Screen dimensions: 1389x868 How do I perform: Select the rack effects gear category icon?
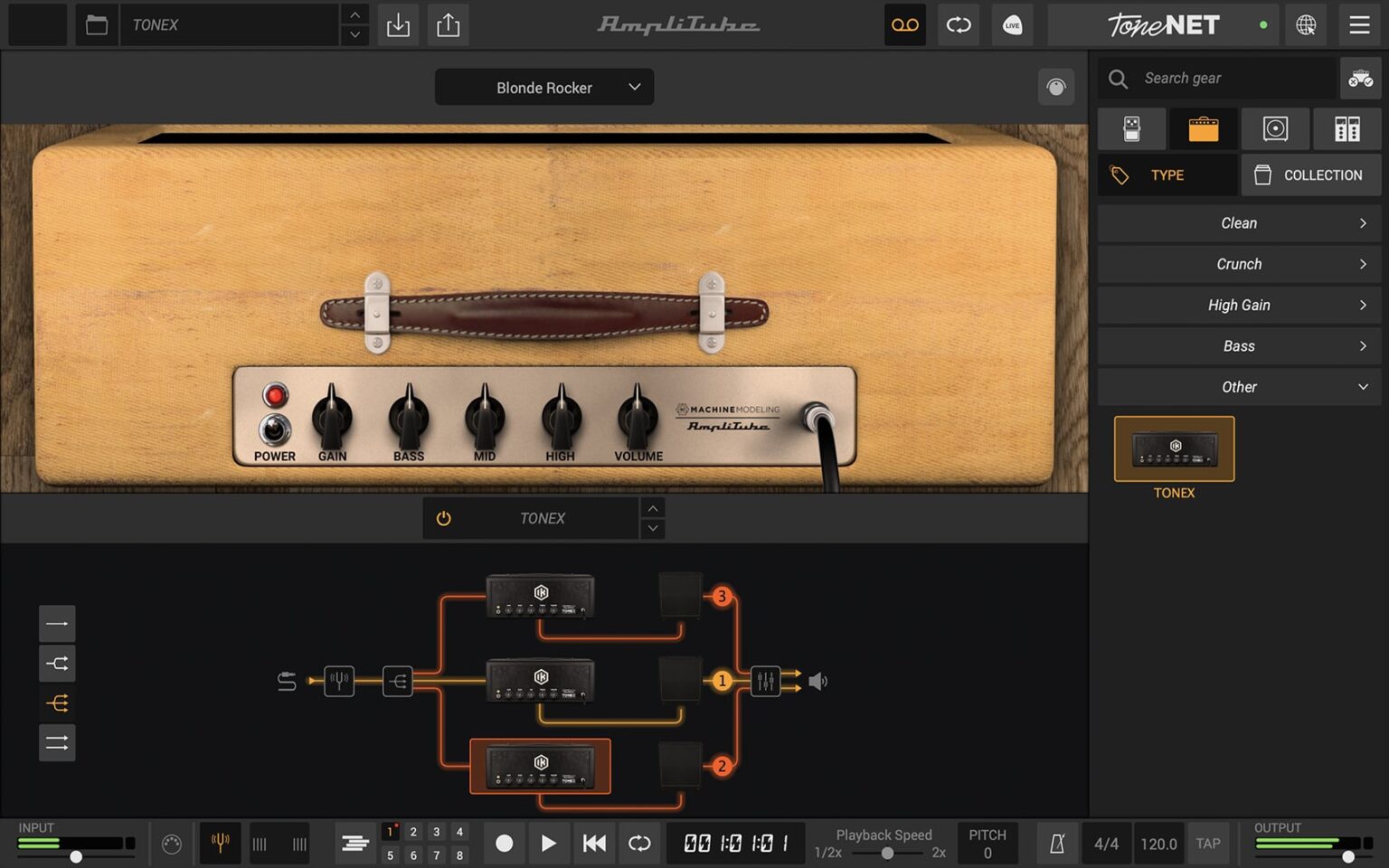tap(1348, 128)
